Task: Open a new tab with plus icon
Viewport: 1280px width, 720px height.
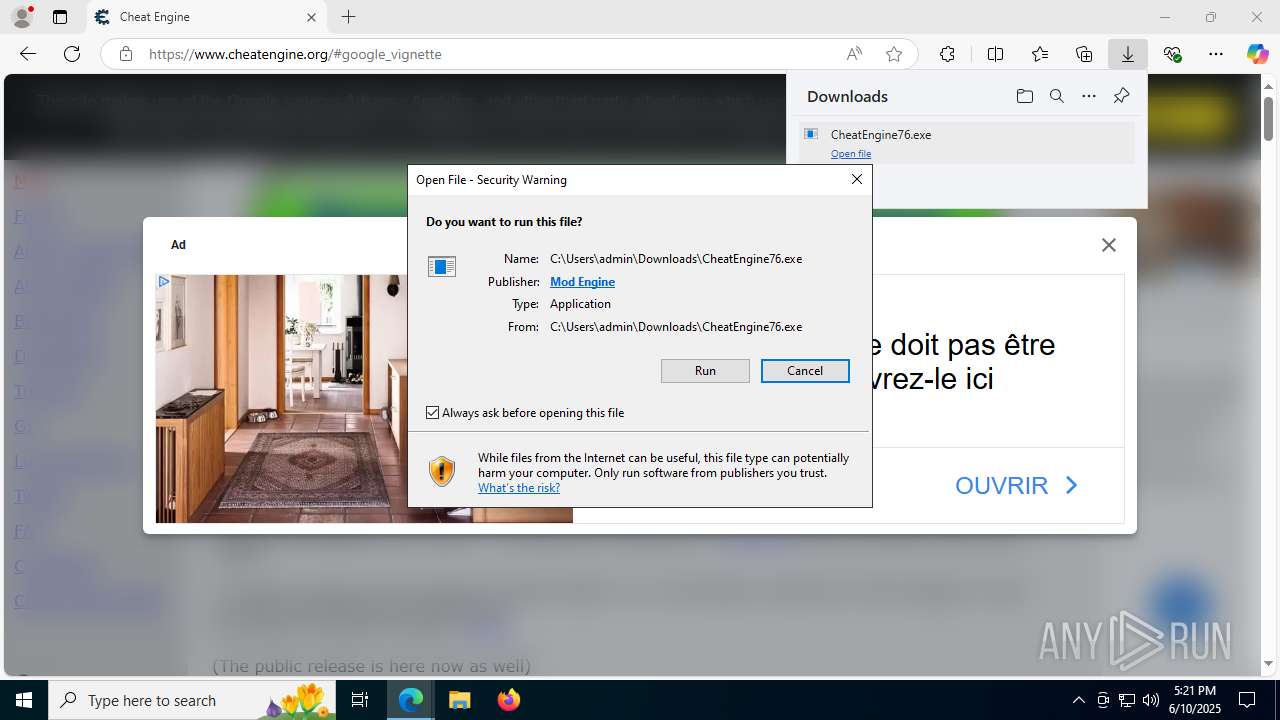Action: coord(348,17)
